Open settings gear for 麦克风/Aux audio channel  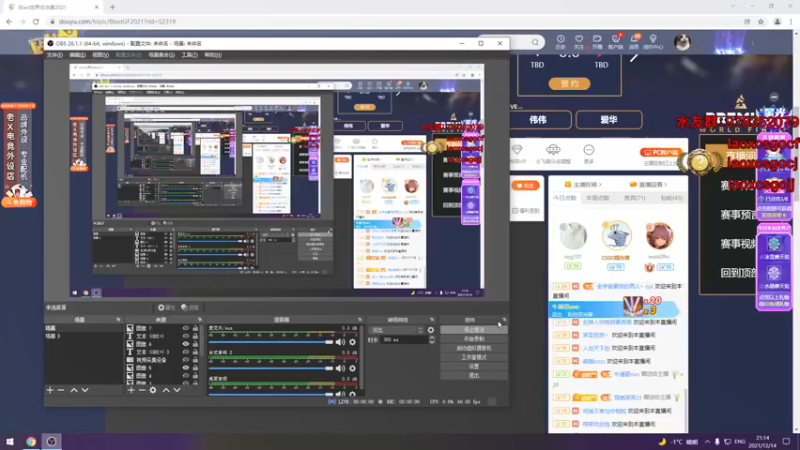tap(353, 342)
